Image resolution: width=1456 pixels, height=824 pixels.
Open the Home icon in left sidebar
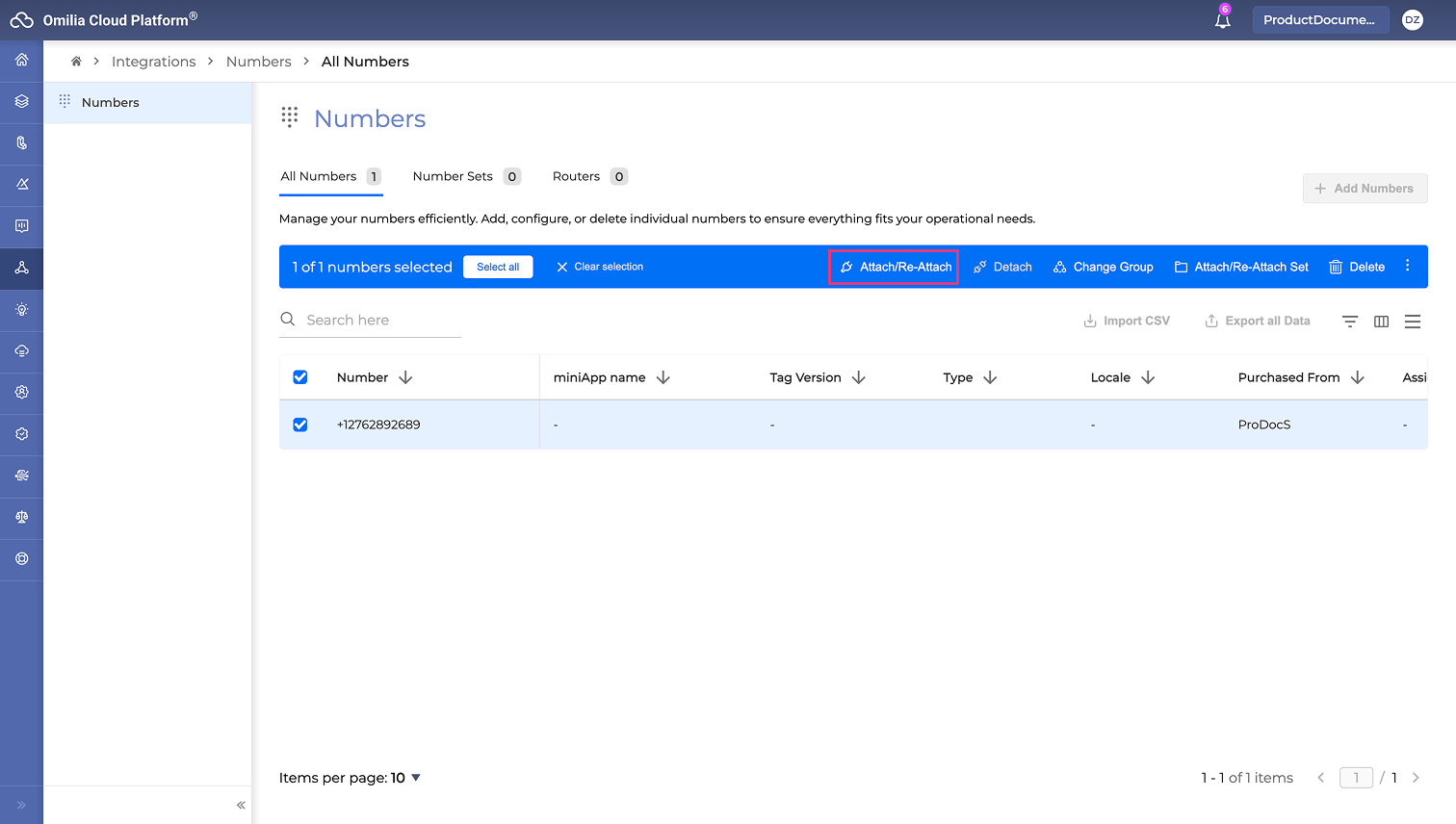click(x=21, y=60)
